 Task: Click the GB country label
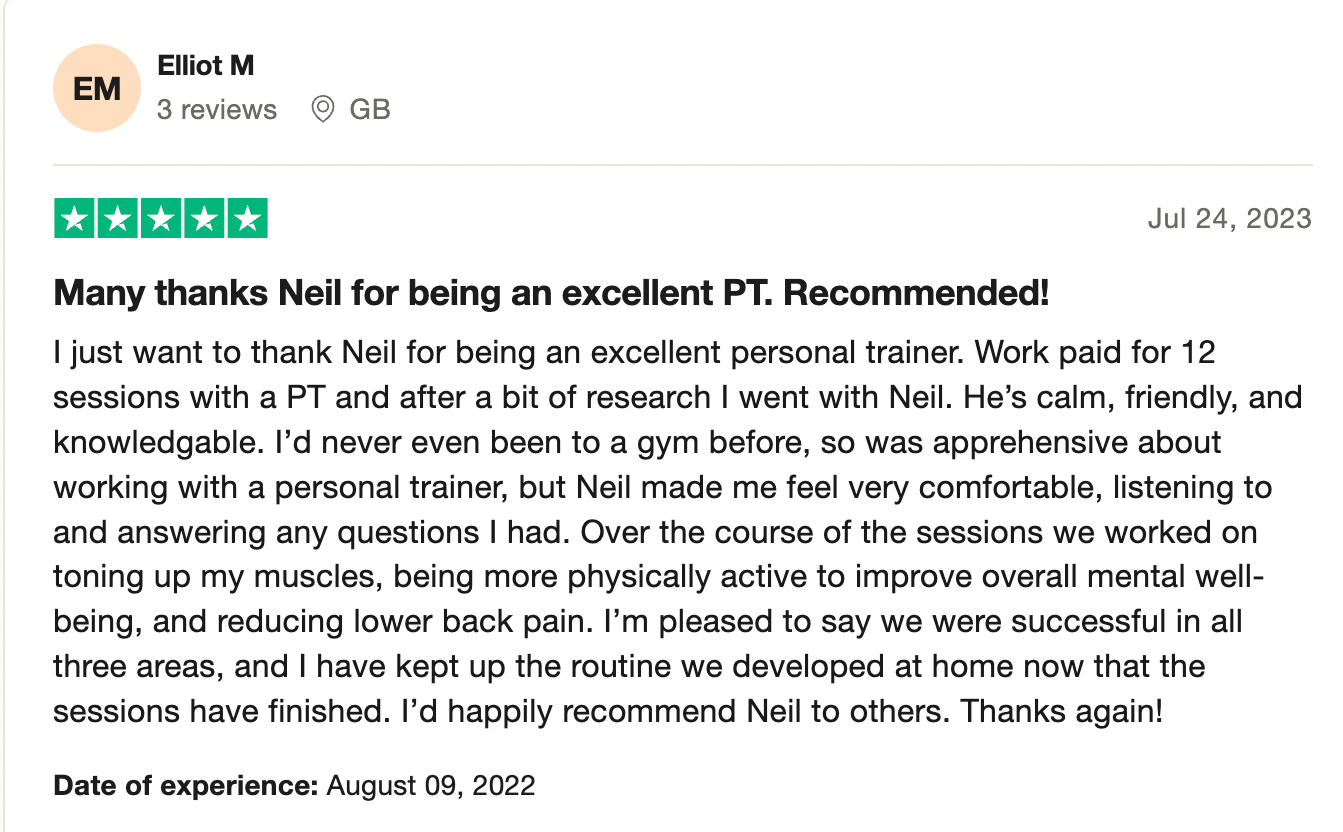click(370, 109)
